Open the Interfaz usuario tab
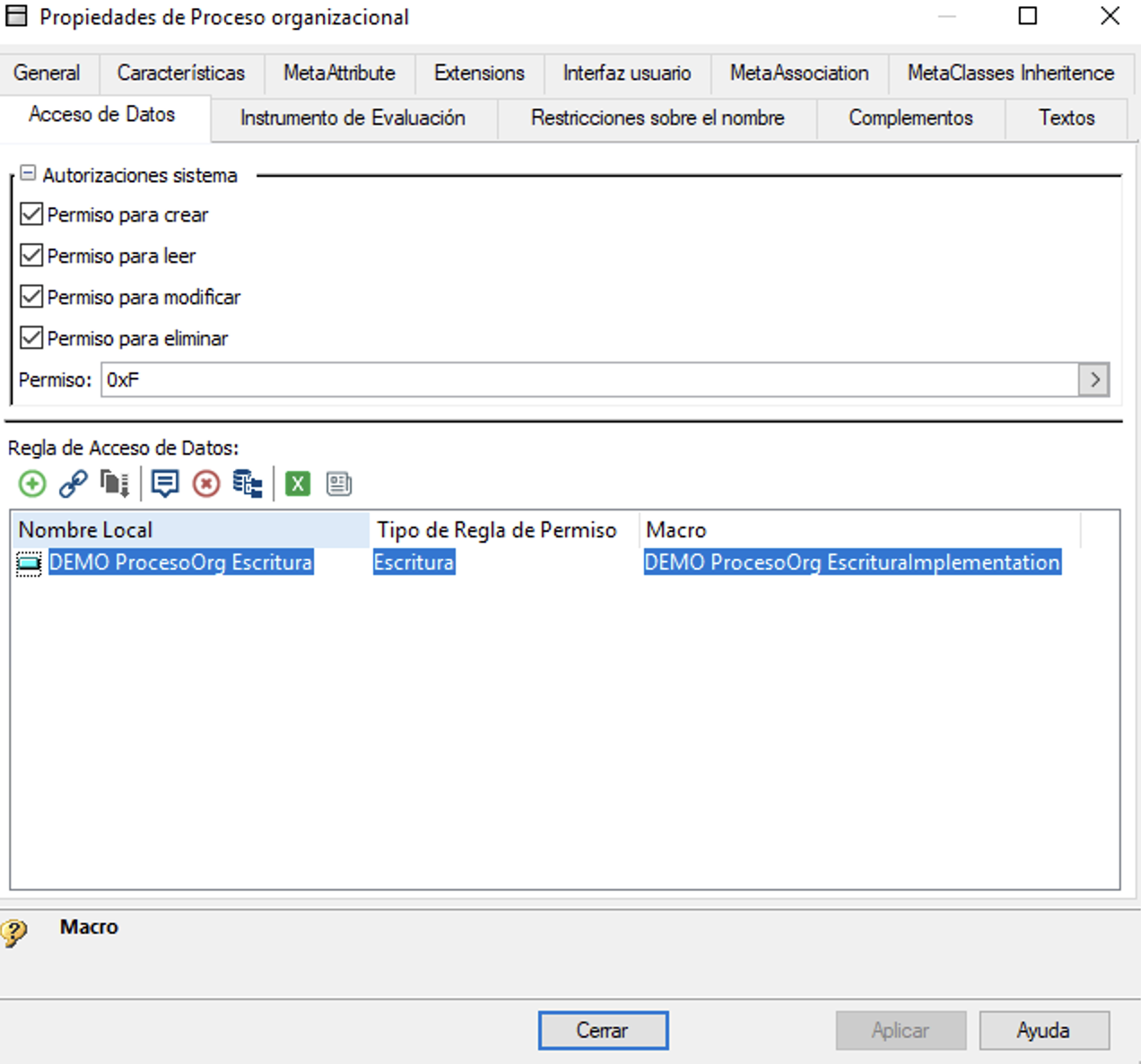Screen dimensions: 1141x1064 627,74
